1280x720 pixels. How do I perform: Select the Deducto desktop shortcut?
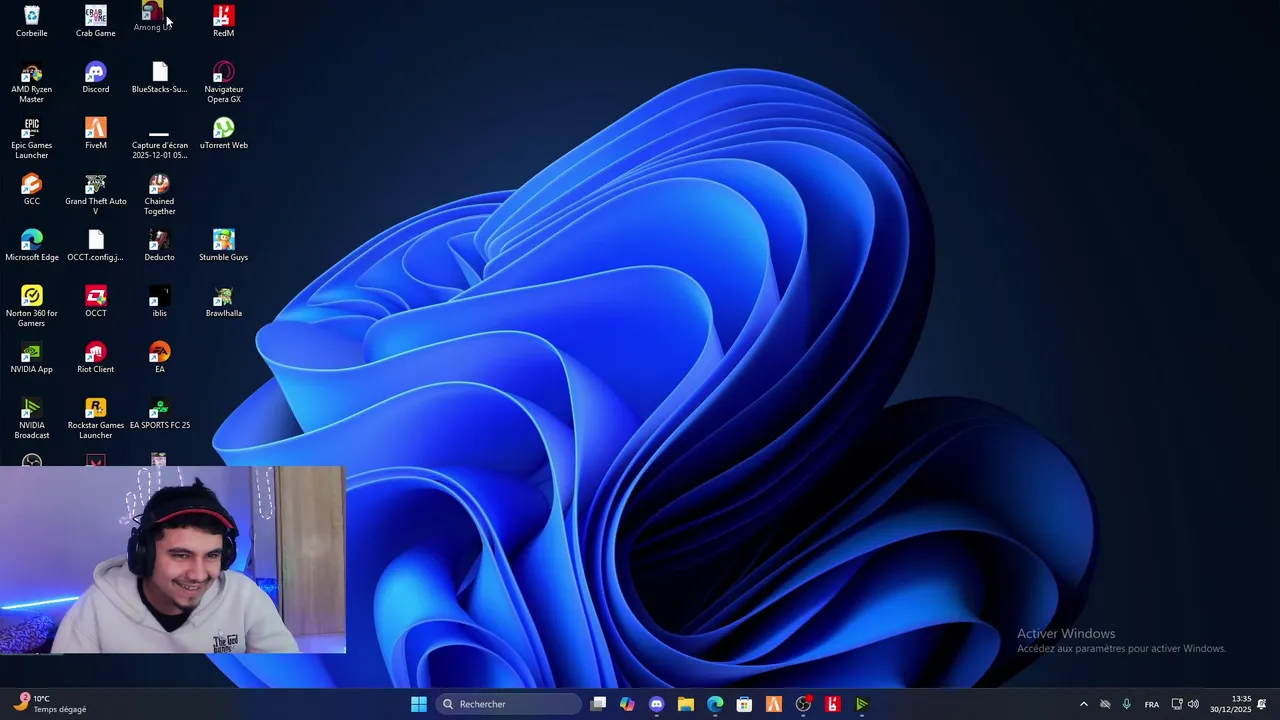(x=160, y=246)
